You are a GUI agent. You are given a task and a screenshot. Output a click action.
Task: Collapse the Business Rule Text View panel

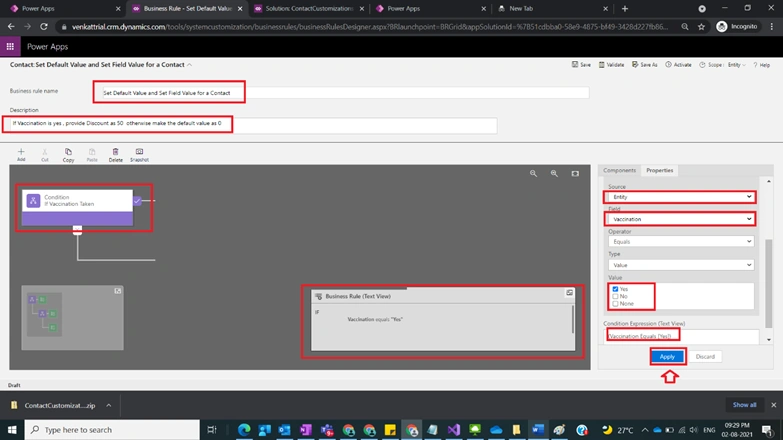click(569, 293)
